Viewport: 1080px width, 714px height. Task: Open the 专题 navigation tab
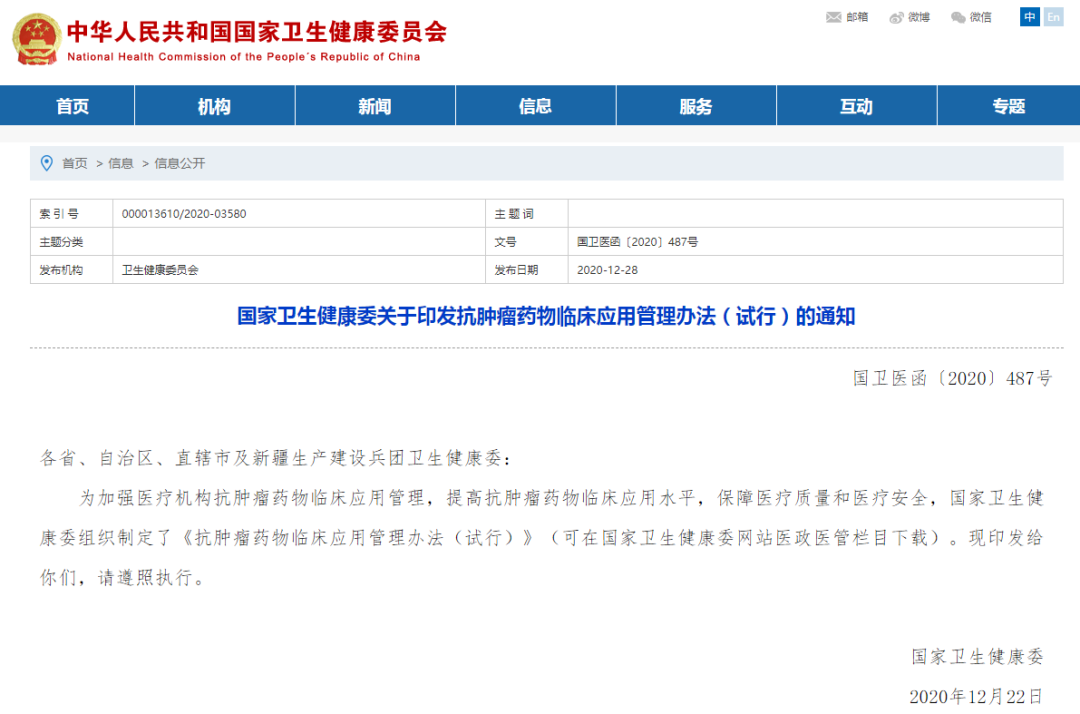click(1008, 106)
